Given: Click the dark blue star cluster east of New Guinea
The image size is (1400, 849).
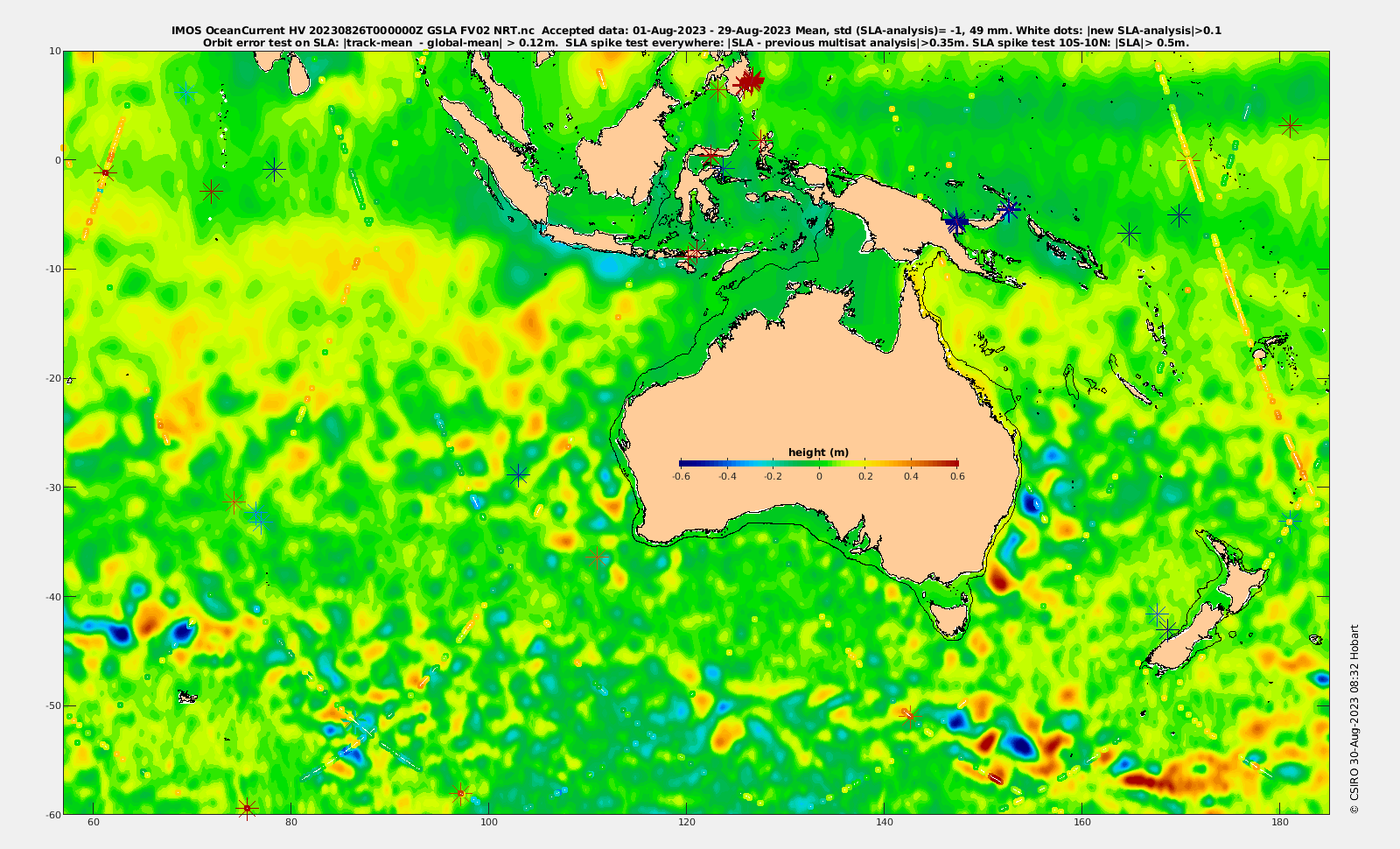Looking at the screenshot, I should click(x=956, y=221).
